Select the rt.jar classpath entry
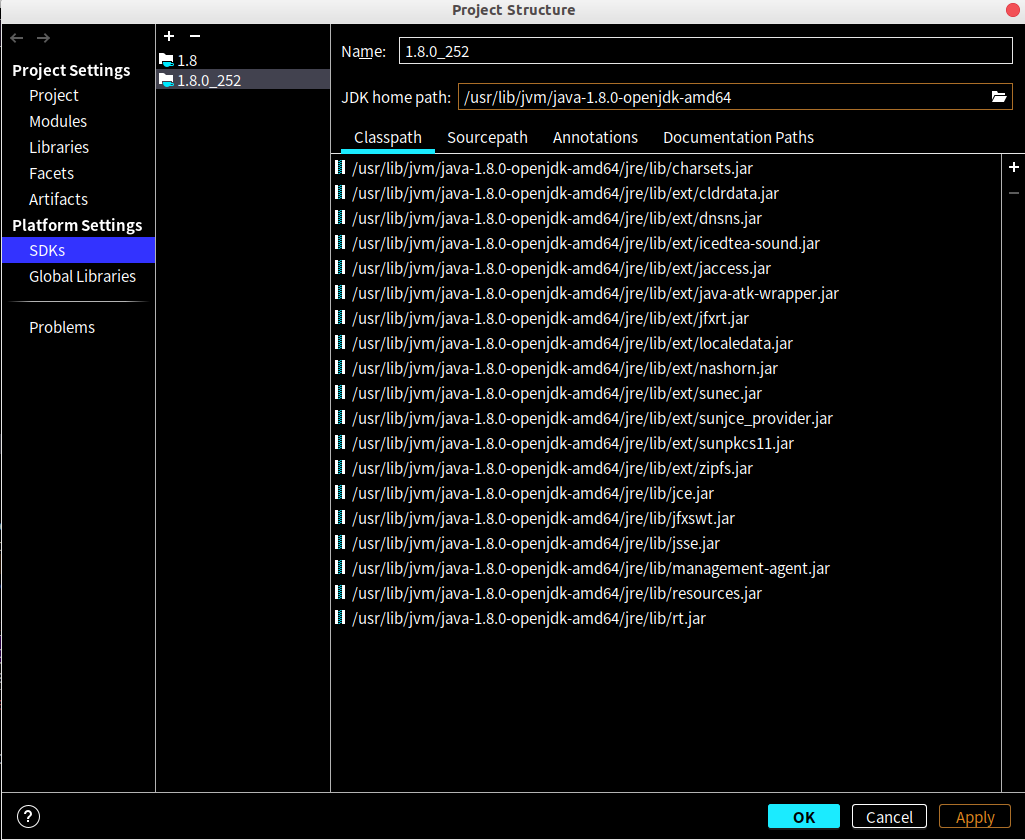 (x=527, y=618)
